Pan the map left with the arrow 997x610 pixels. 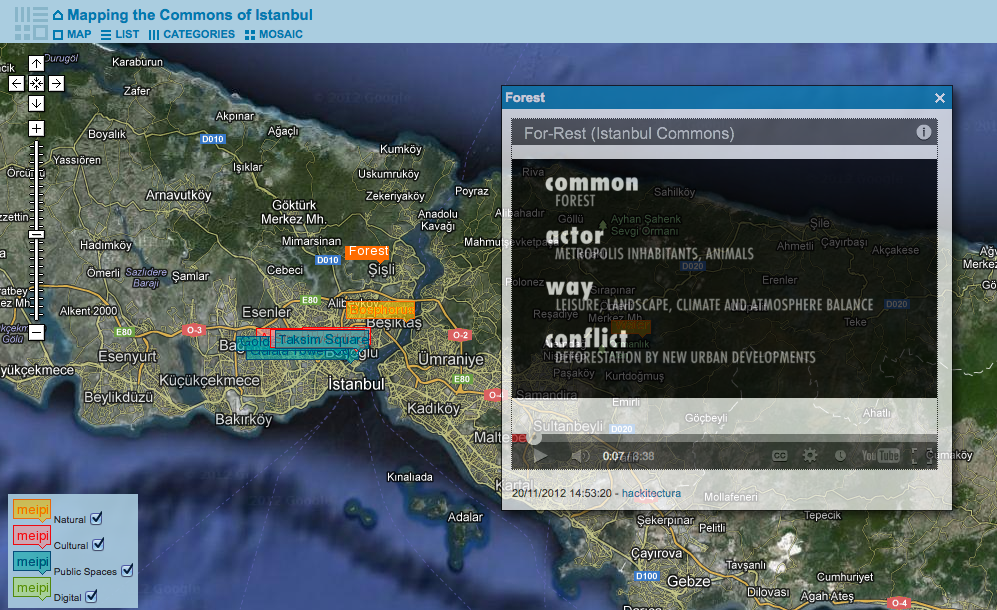coord(17,83)
